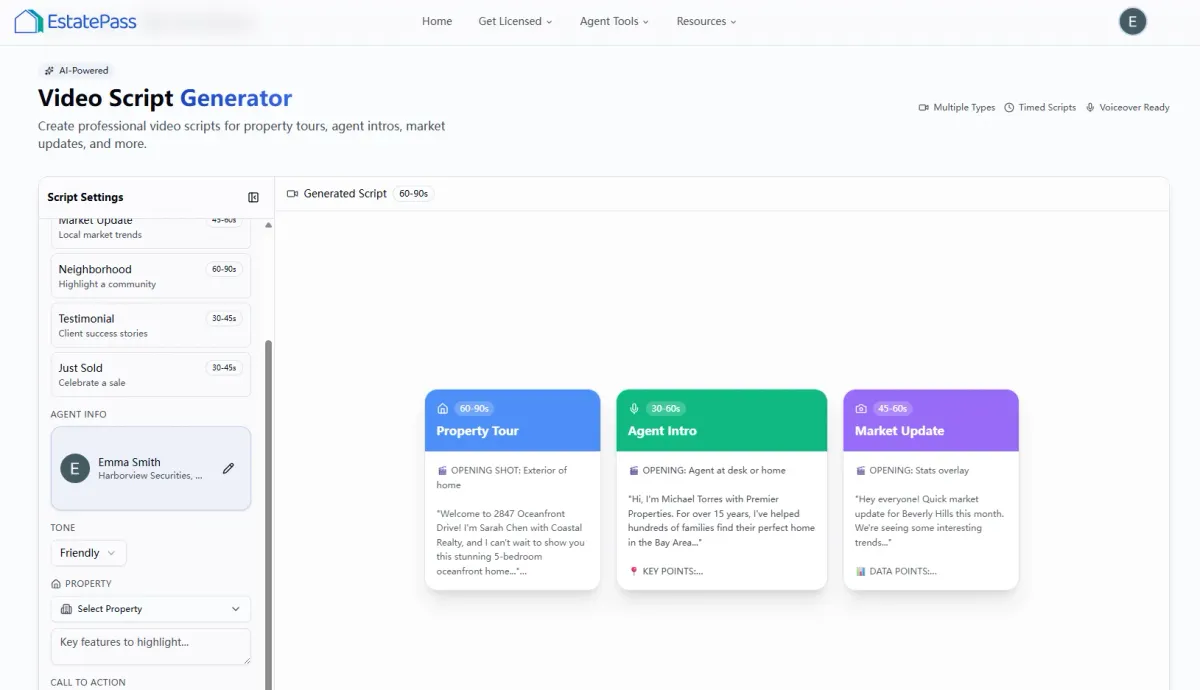Select the Testimonial script type
This screenshot has height=690, width=1200.
point(150,325)
